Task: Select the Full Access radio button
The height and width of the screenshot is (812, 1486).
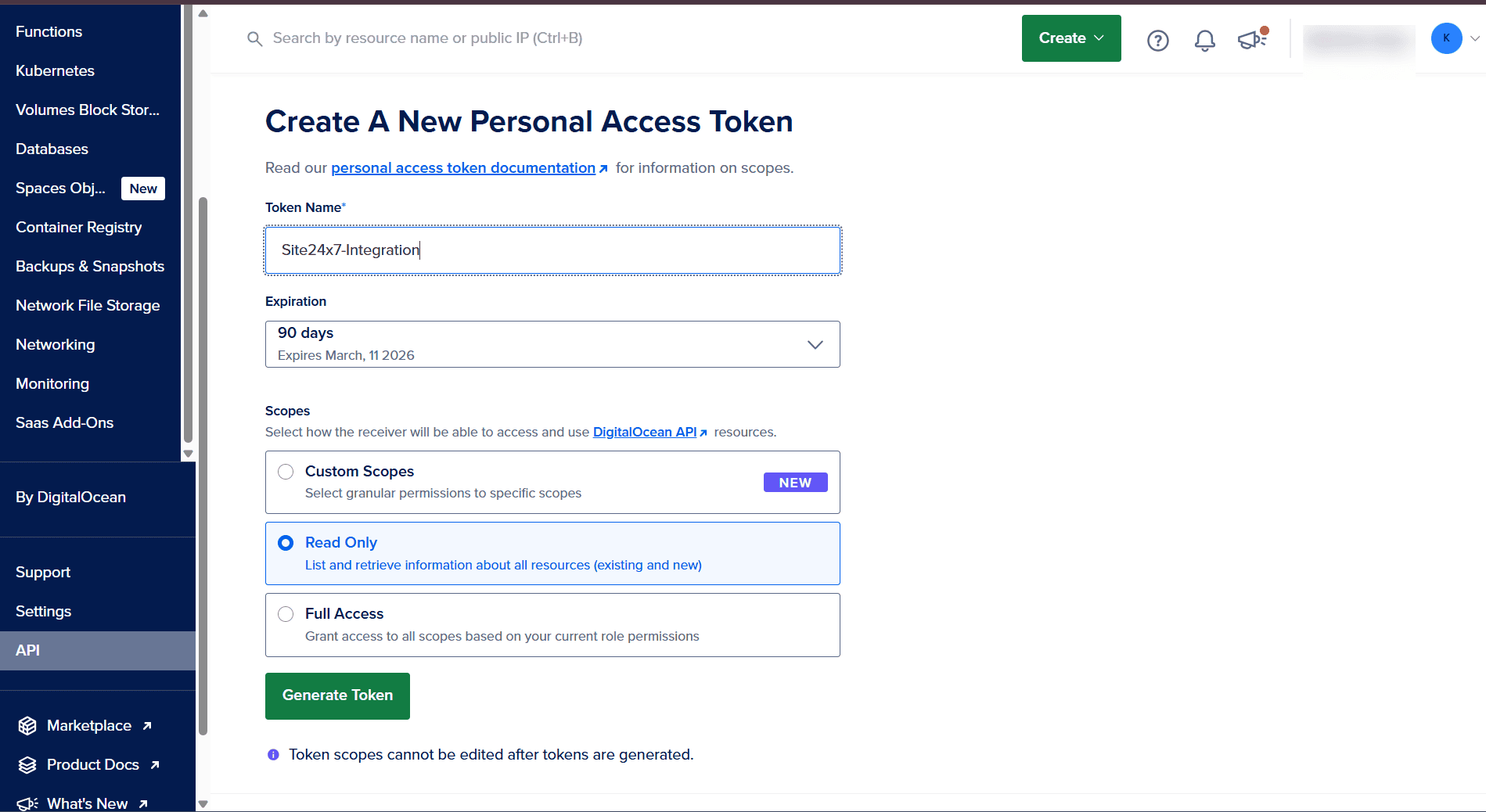Action: click(x=286, y=614)
